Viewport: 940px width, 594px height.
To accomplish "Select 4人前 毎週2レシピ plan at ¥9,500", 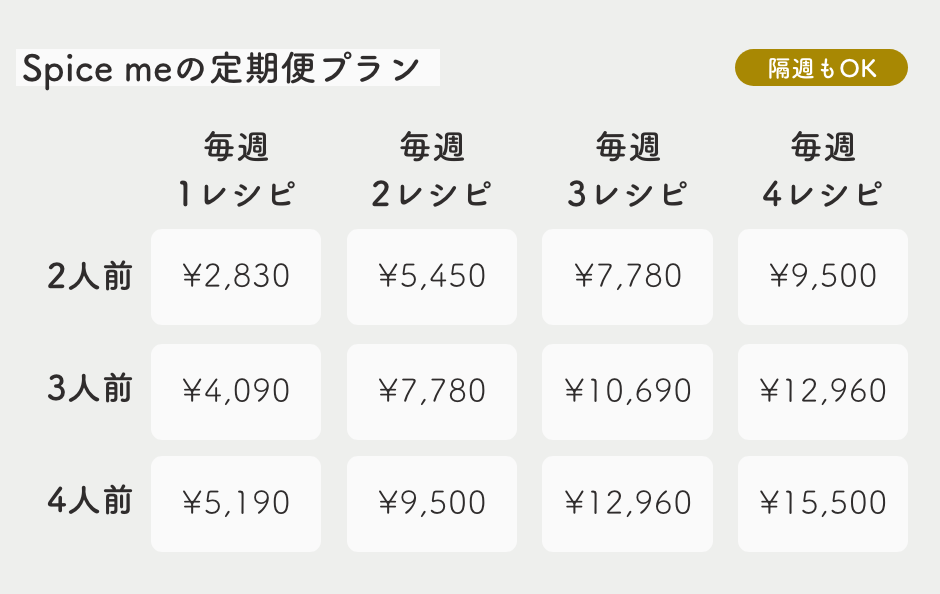I will click(x=432, y=503).
